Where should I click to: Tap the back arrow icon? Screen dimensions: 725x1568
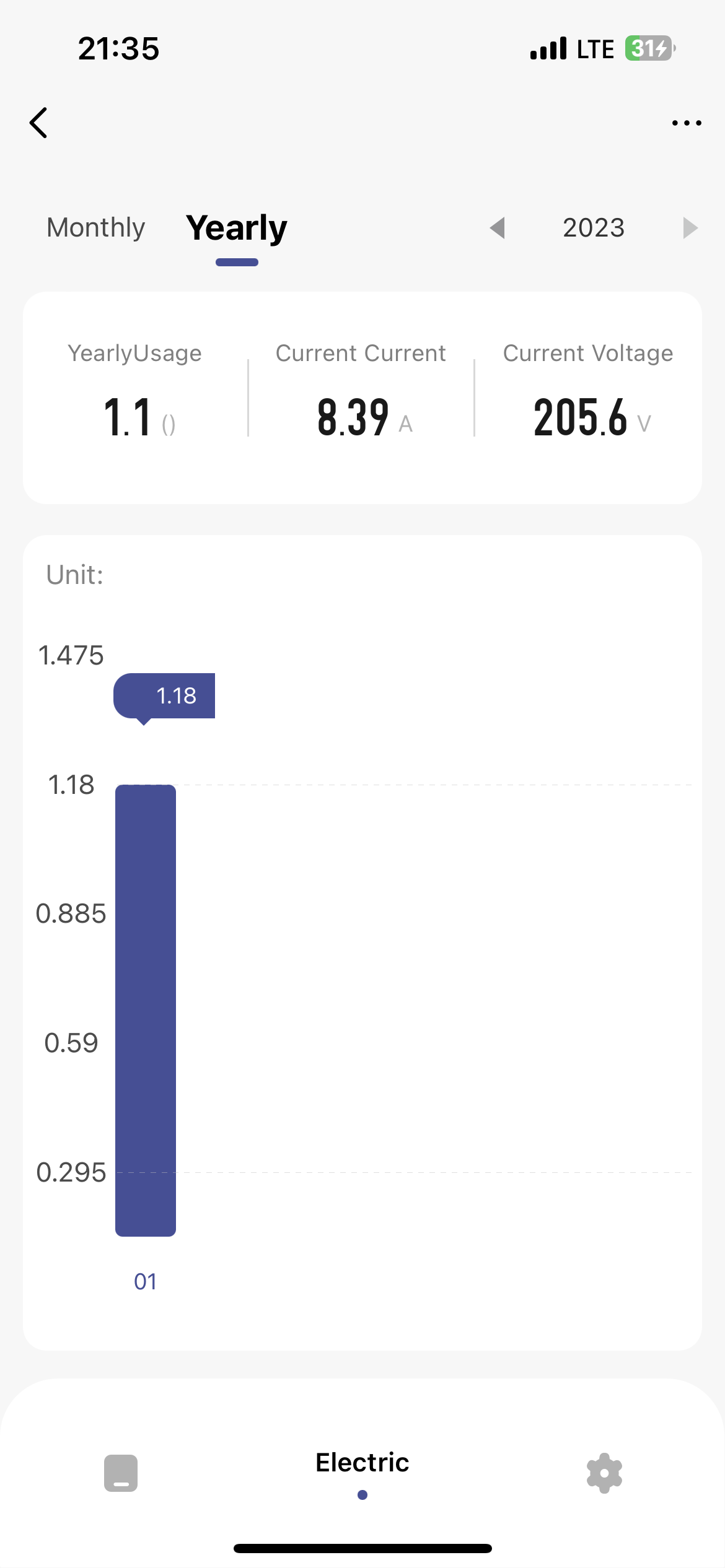38,123
